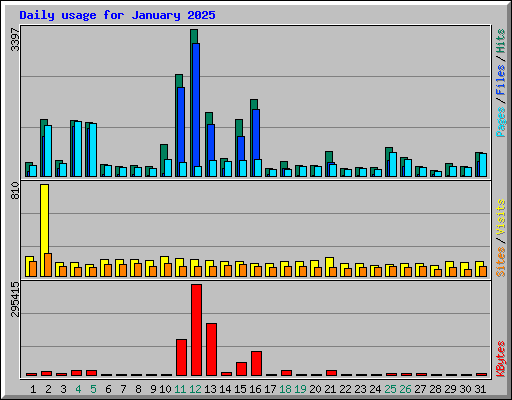Click day label "2" on the x-axis
The image size is (512, 400).
(48, 389)
